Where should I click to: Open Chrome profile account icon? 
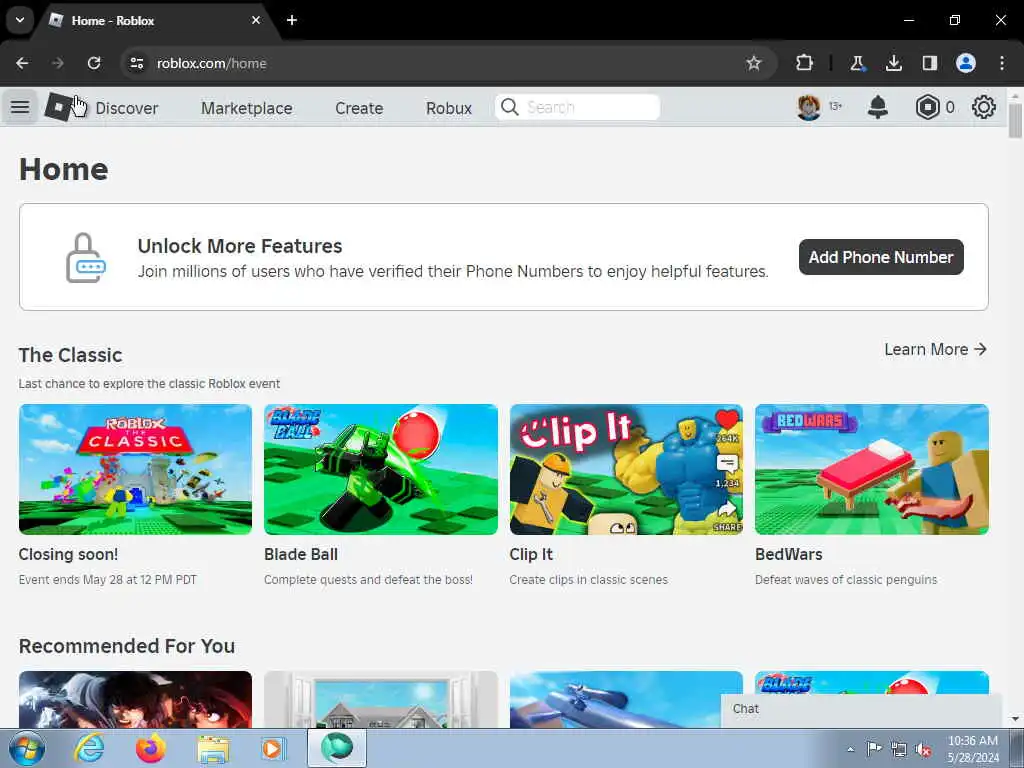pos(966,63)
